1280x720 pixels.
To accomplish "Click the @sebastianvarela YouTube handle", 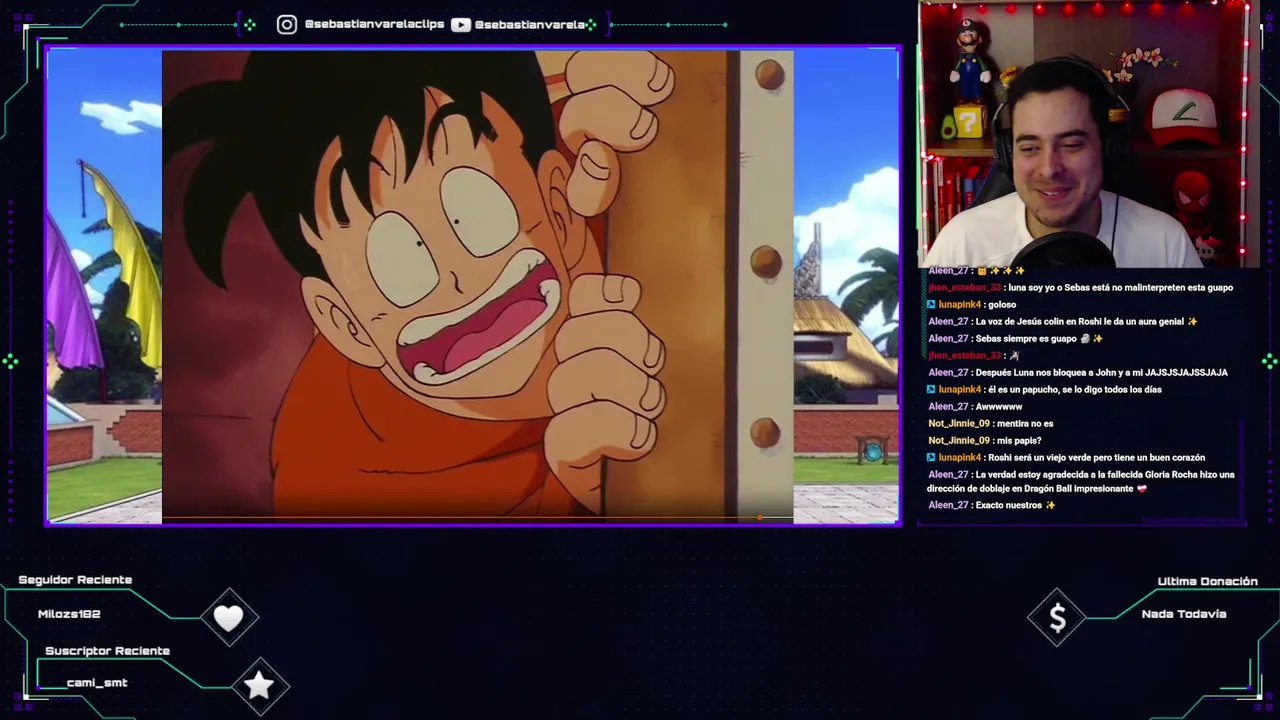I will point(530,25).
